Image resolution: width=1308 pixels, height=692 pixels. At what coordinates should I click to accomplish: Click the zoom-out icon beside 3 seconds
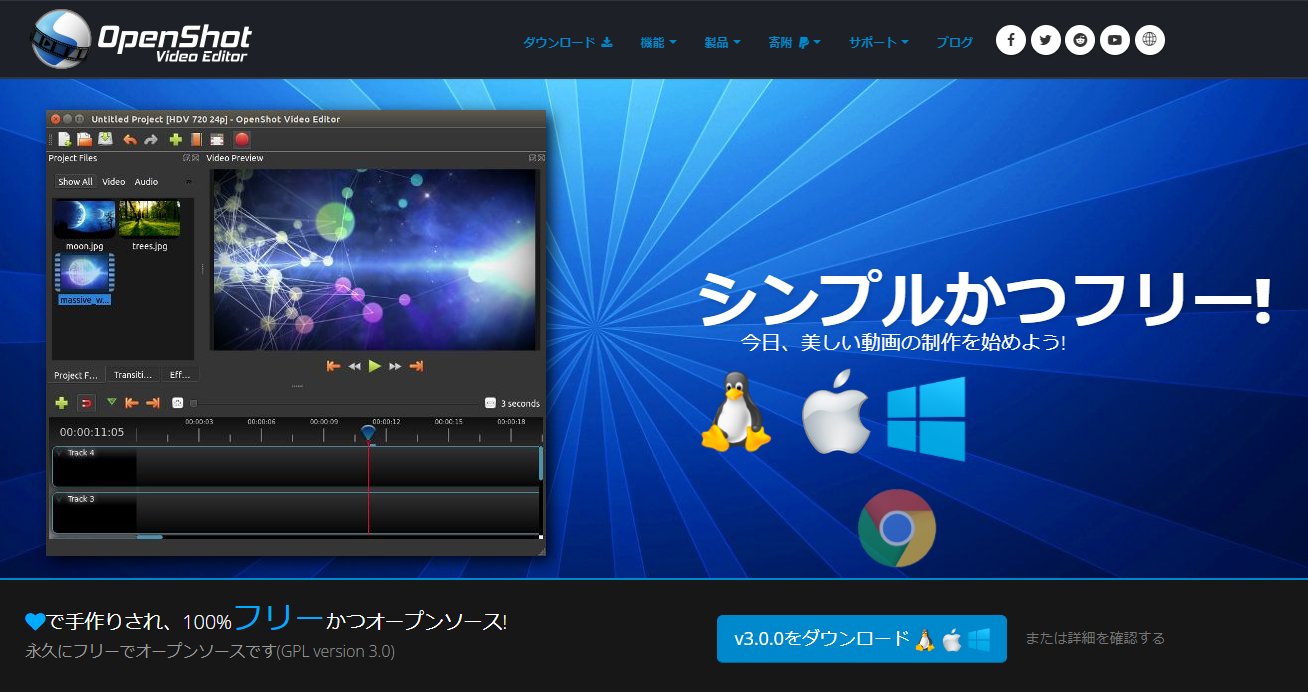point(490,403)
